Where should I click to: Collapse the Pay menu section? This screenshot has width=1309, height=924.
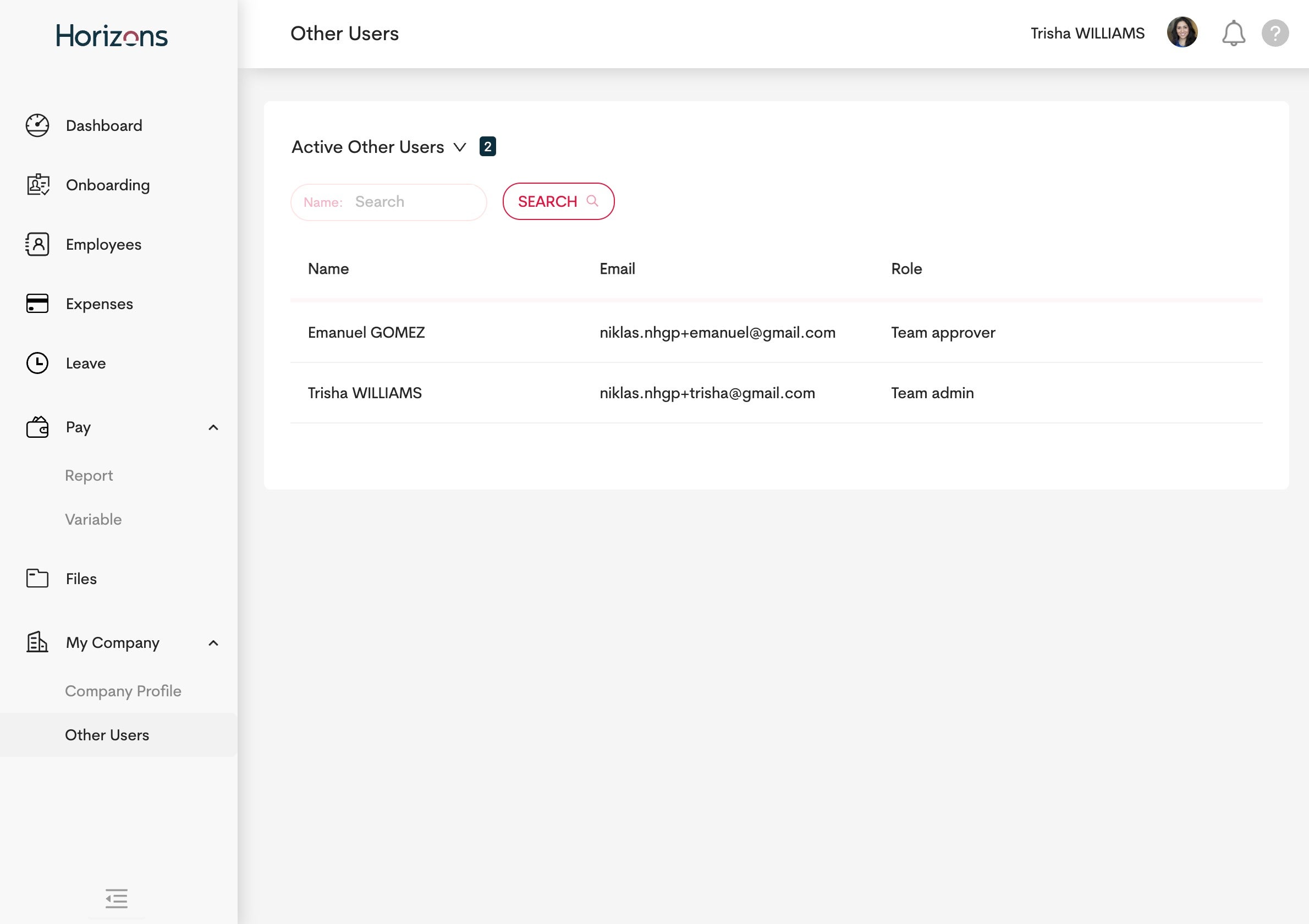tap(213, 427)
